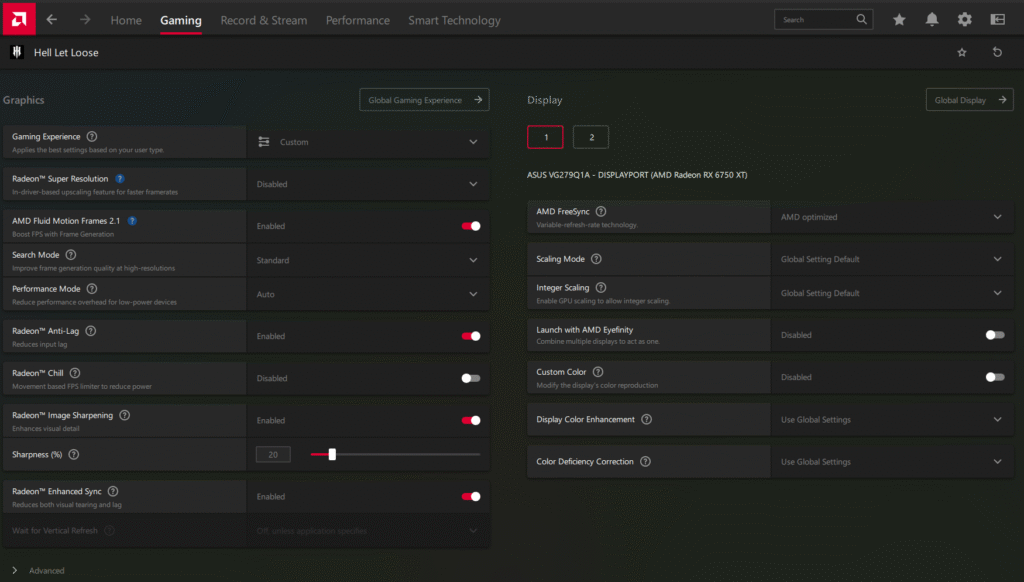Open the Record & Stream tab
The height and width of the screenshot is (582, 1024).
[x=264, y=20]
